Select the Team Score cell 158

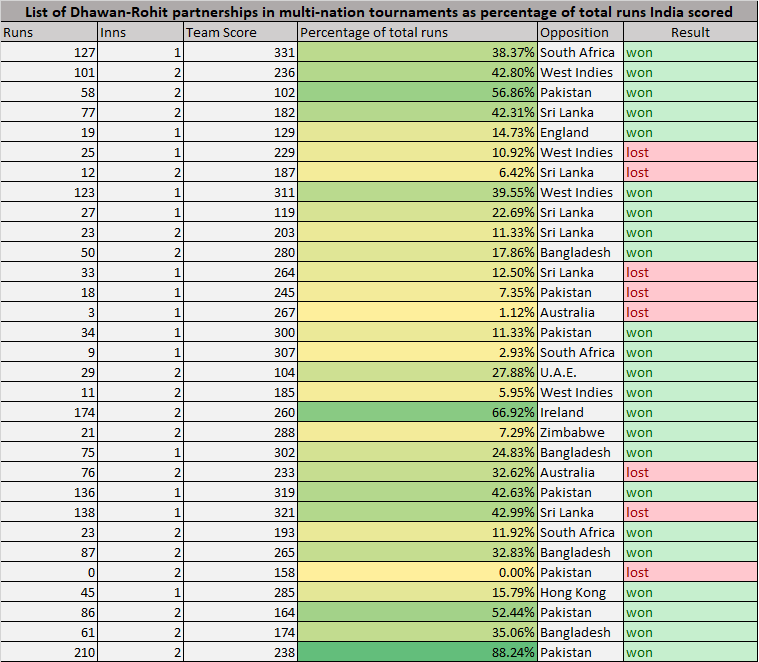click(241, 572)
